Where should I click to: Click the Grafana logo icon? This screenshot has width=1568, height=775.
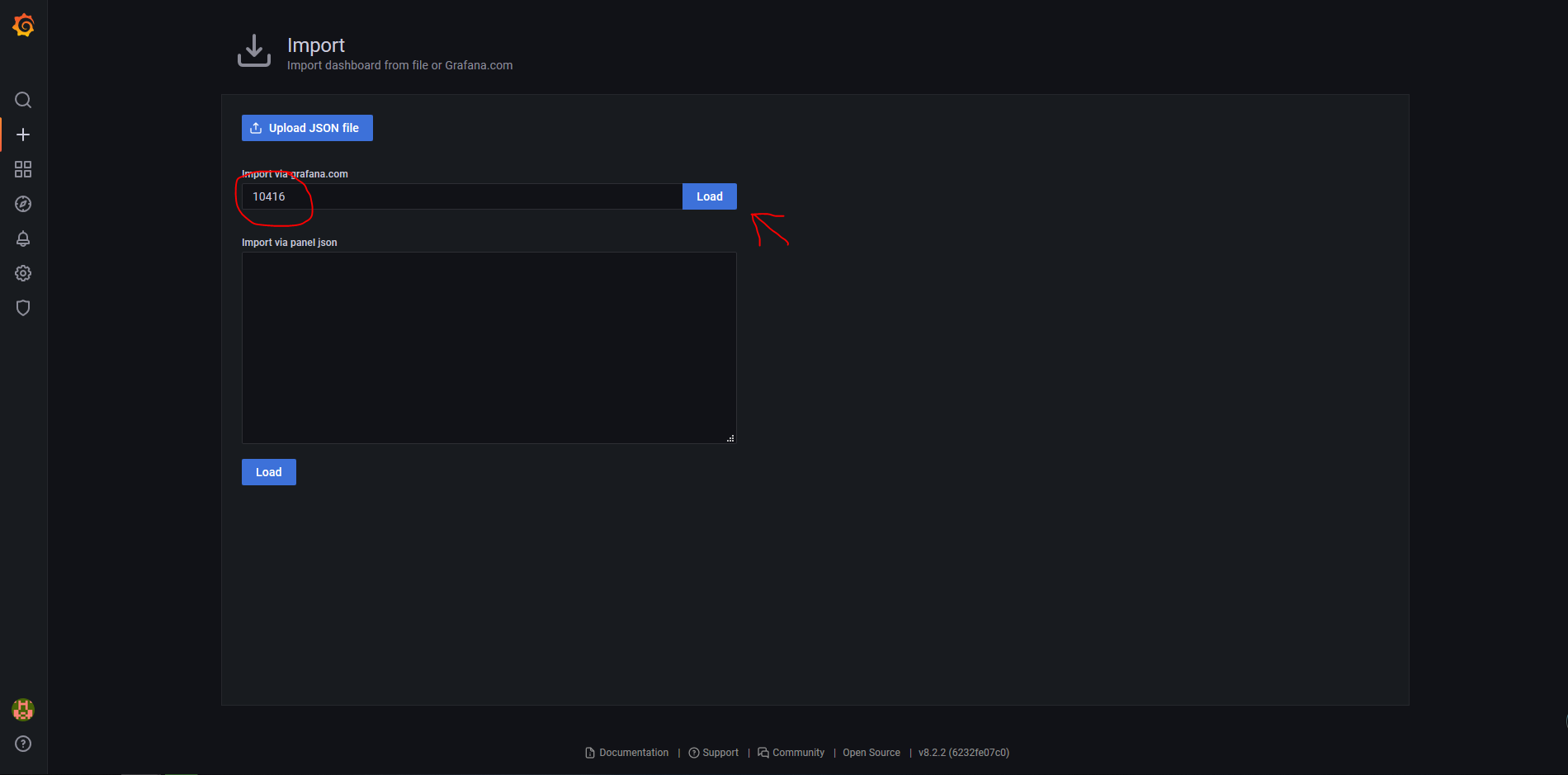[23, 25]
